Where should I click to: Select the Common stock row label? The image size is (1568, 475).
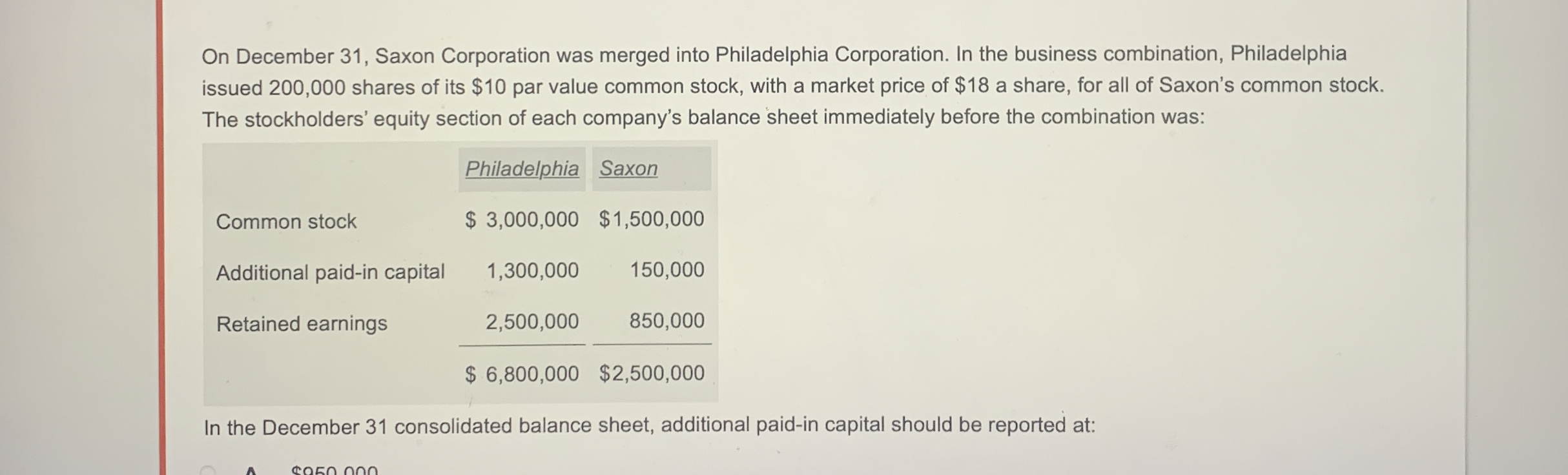286,221
